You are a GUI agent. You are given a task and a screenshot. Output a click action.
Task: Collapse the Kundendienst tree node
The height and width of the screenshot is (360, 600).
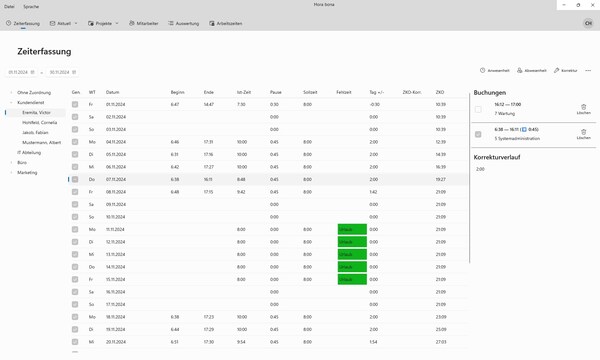click(11, 103)
